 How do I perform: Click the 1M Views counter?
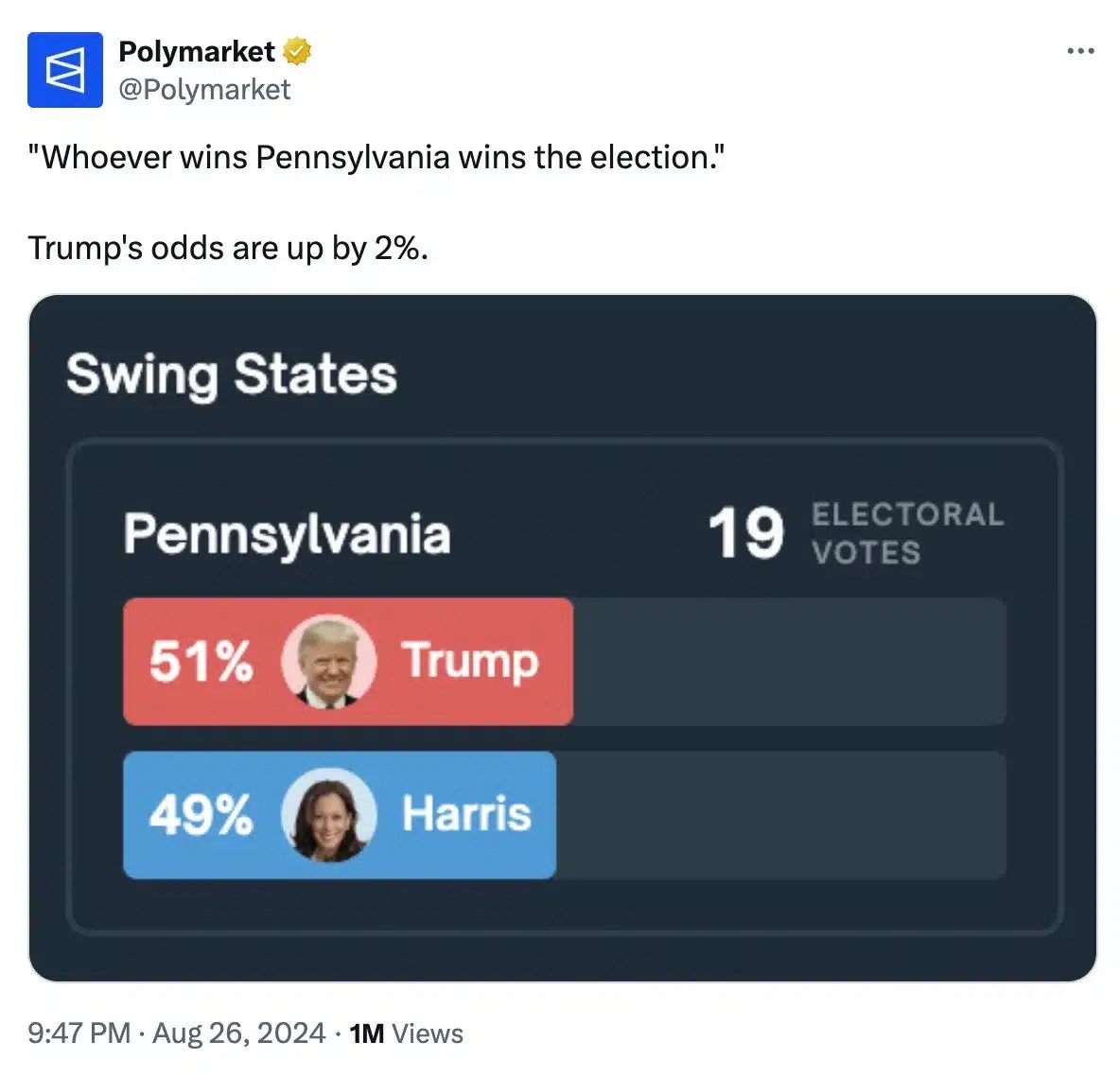click(x=406, y=1033)
